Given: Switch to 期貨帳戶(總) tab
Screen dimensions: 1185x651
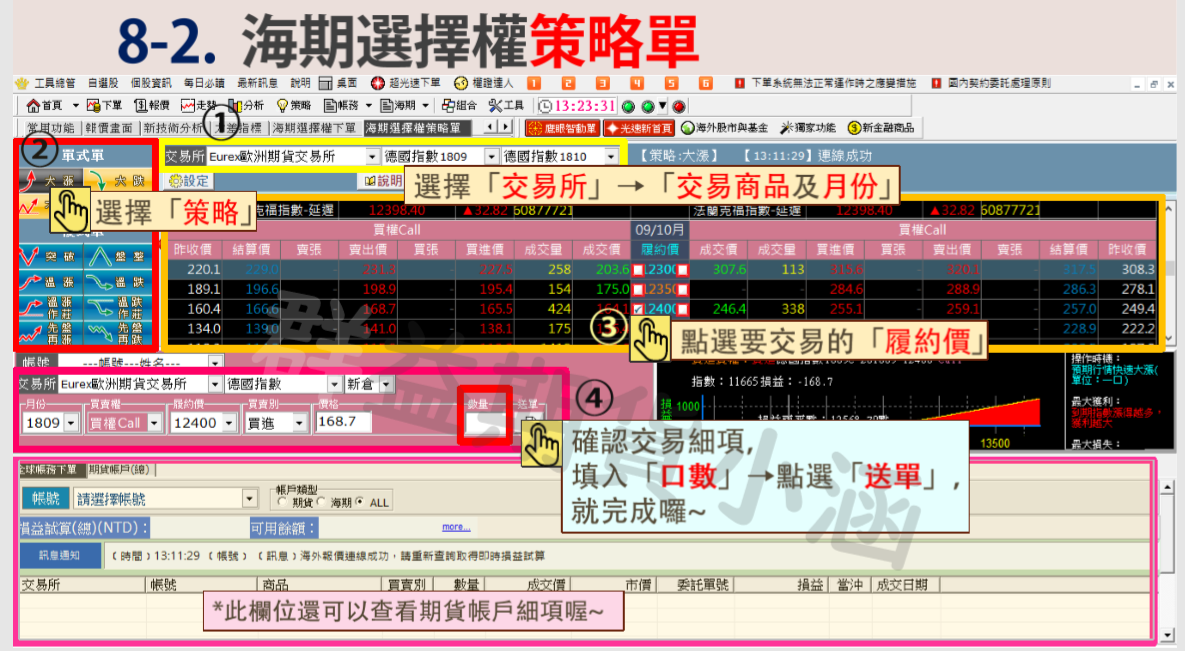Looking at the screenshot, I should [119, 470].
